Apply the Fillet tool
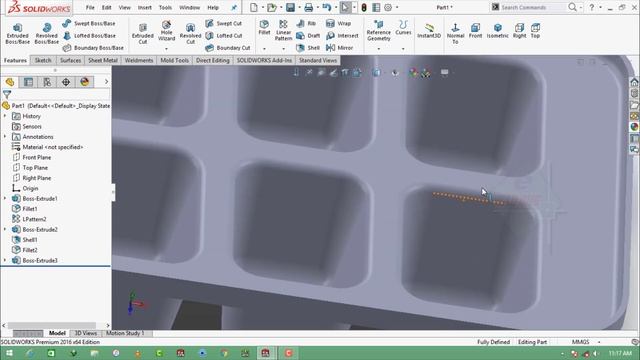This screenshot has height=360, width=640. (264, 28)
